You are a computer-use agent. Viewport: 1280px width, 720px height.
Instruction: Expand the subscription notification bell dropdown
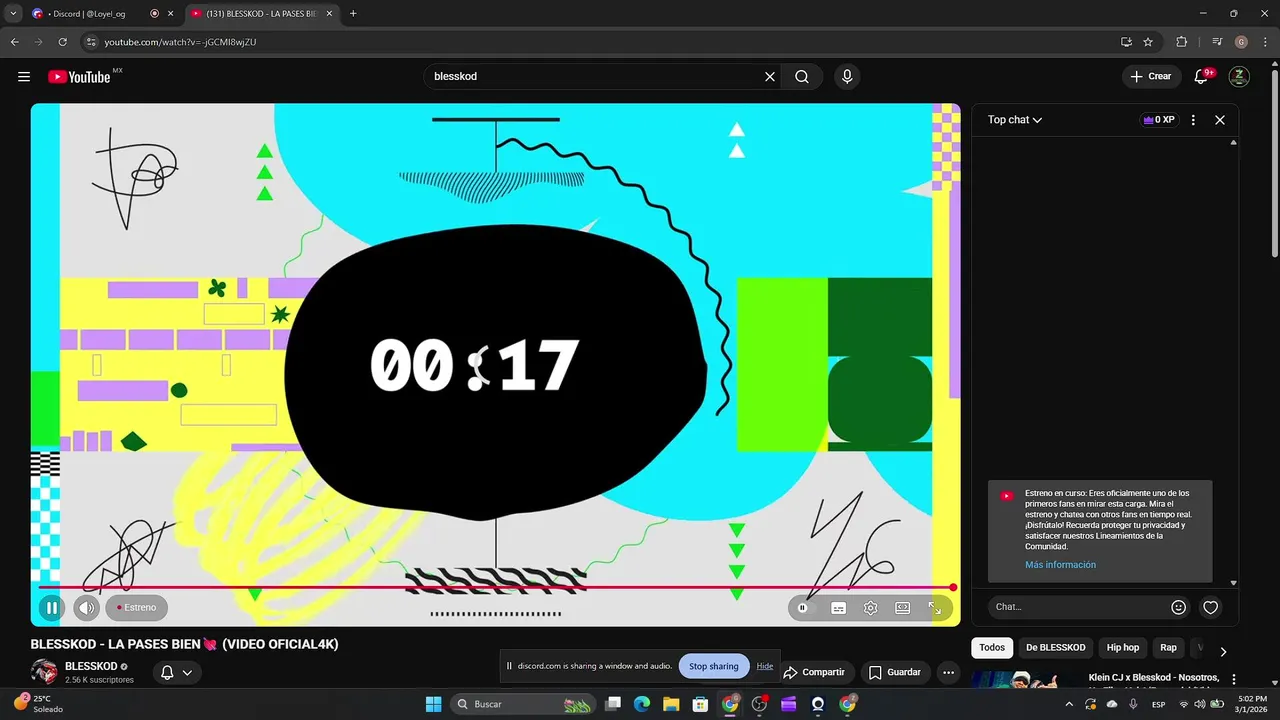pos(177,673)
